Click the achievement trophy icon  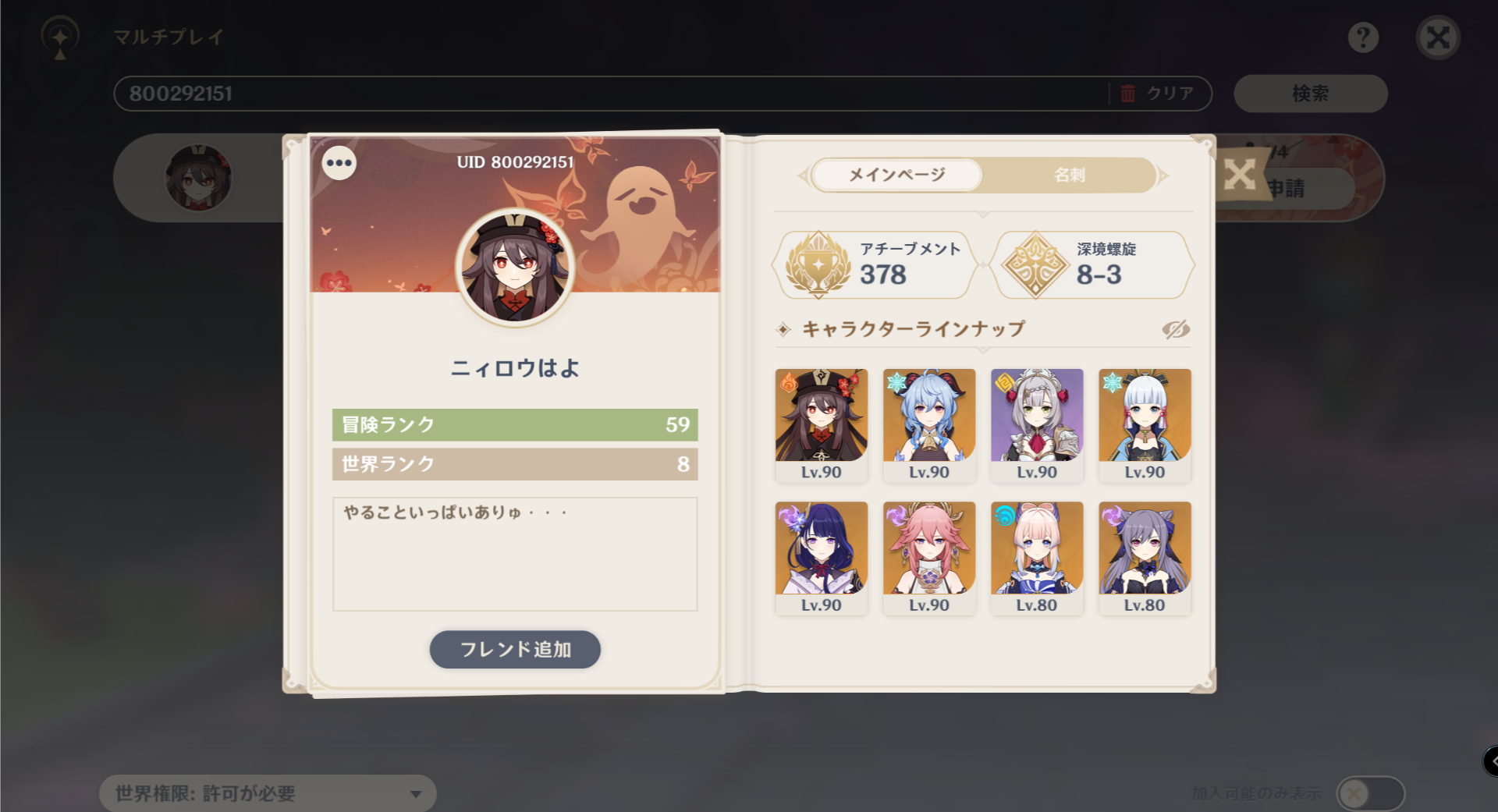[818, 265]
